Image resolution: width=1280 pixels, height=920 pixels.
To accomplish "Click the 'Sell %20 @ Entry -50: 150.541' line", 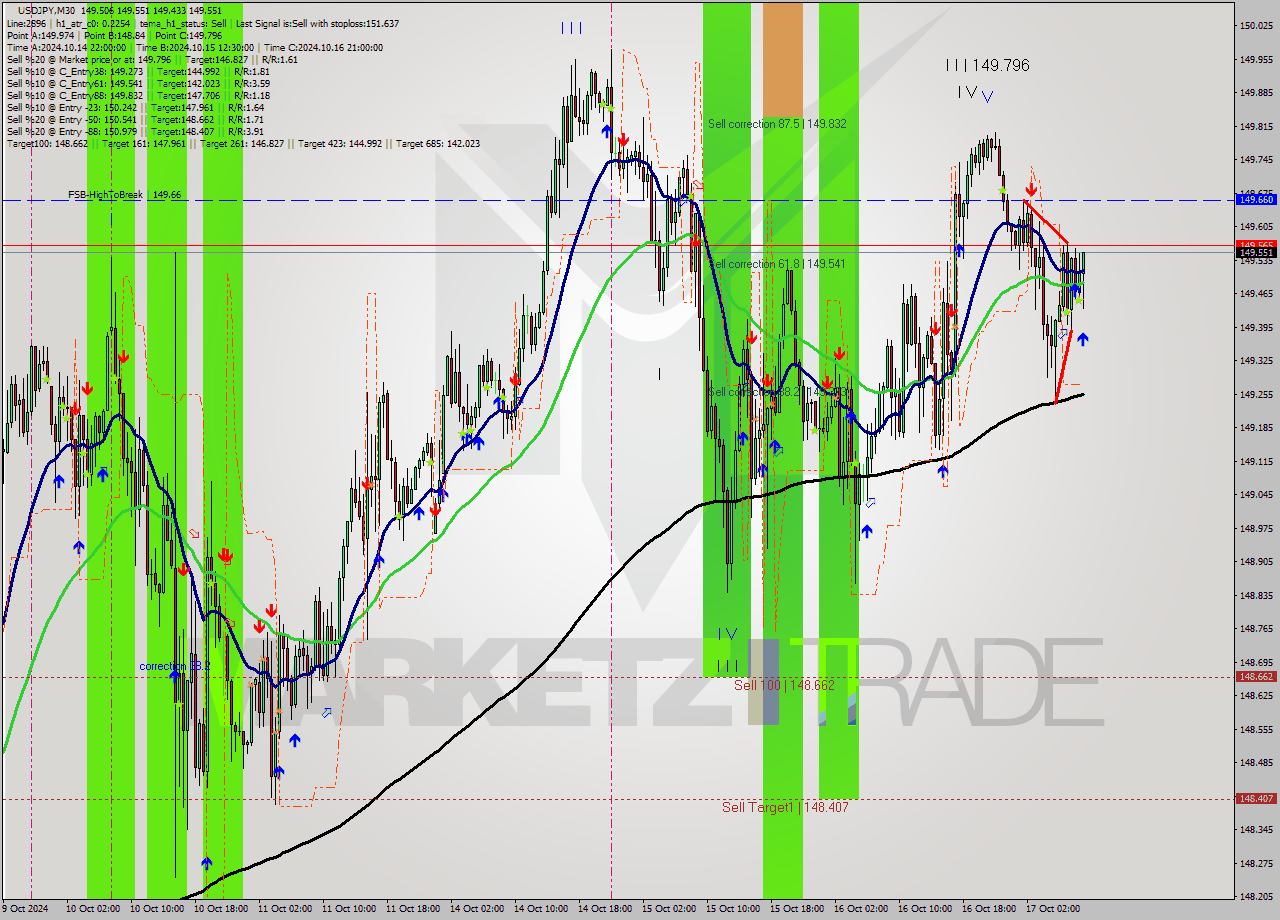I will point(135,120).
